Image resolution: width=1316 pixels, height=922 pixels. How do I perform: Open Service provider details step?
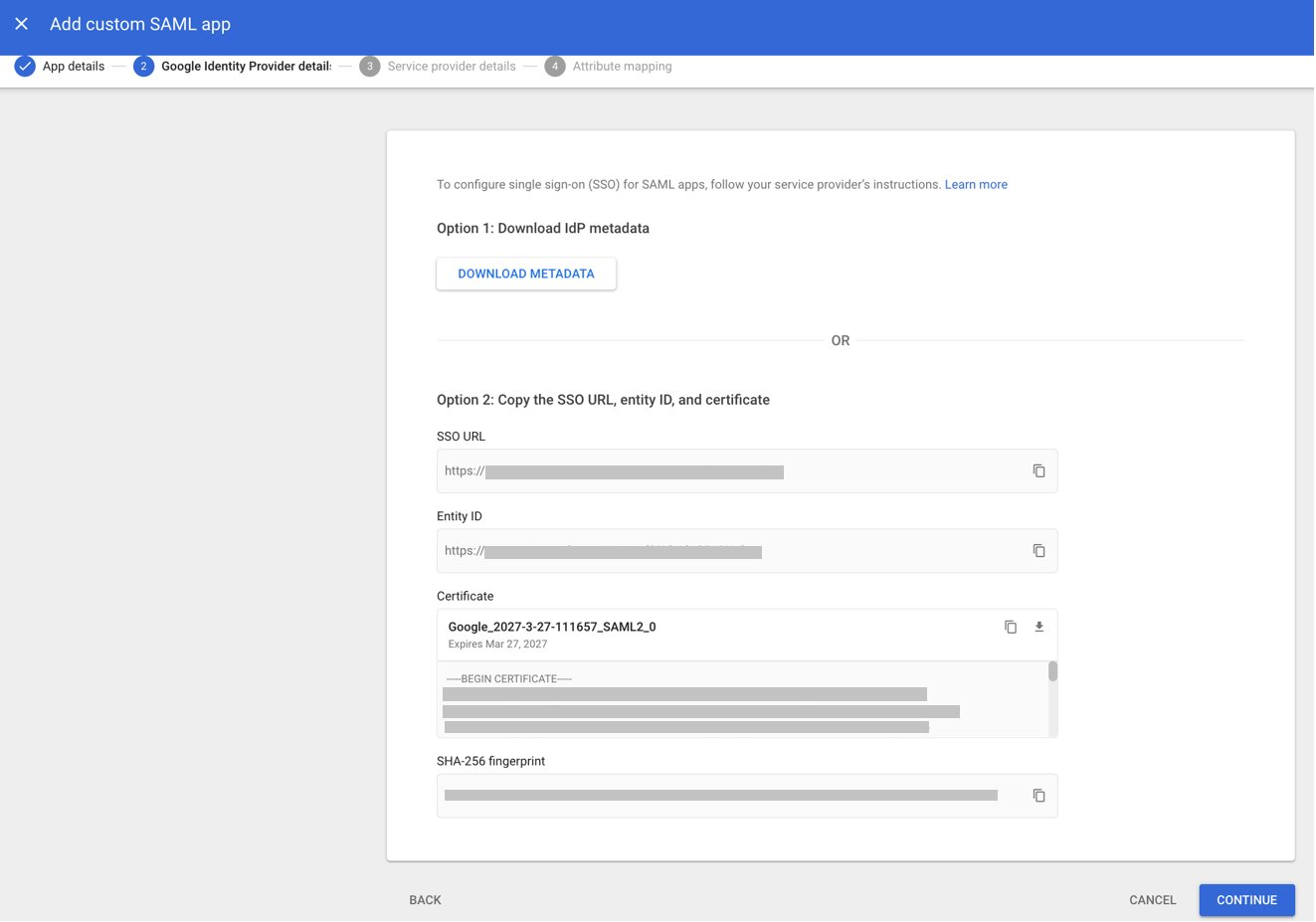coord(452,67)
